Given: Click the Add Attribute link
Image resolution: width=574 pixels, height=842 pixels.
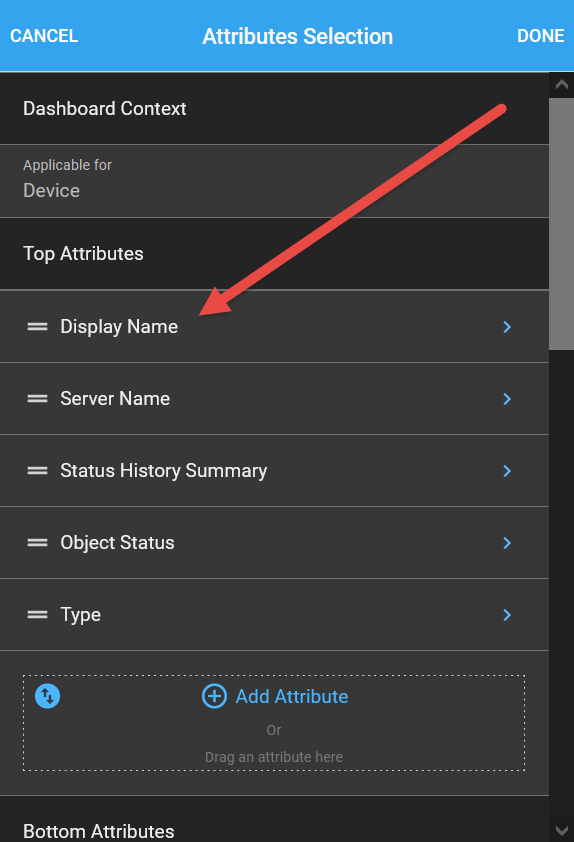Looking at the screenshot, I should tap(292, 696).
